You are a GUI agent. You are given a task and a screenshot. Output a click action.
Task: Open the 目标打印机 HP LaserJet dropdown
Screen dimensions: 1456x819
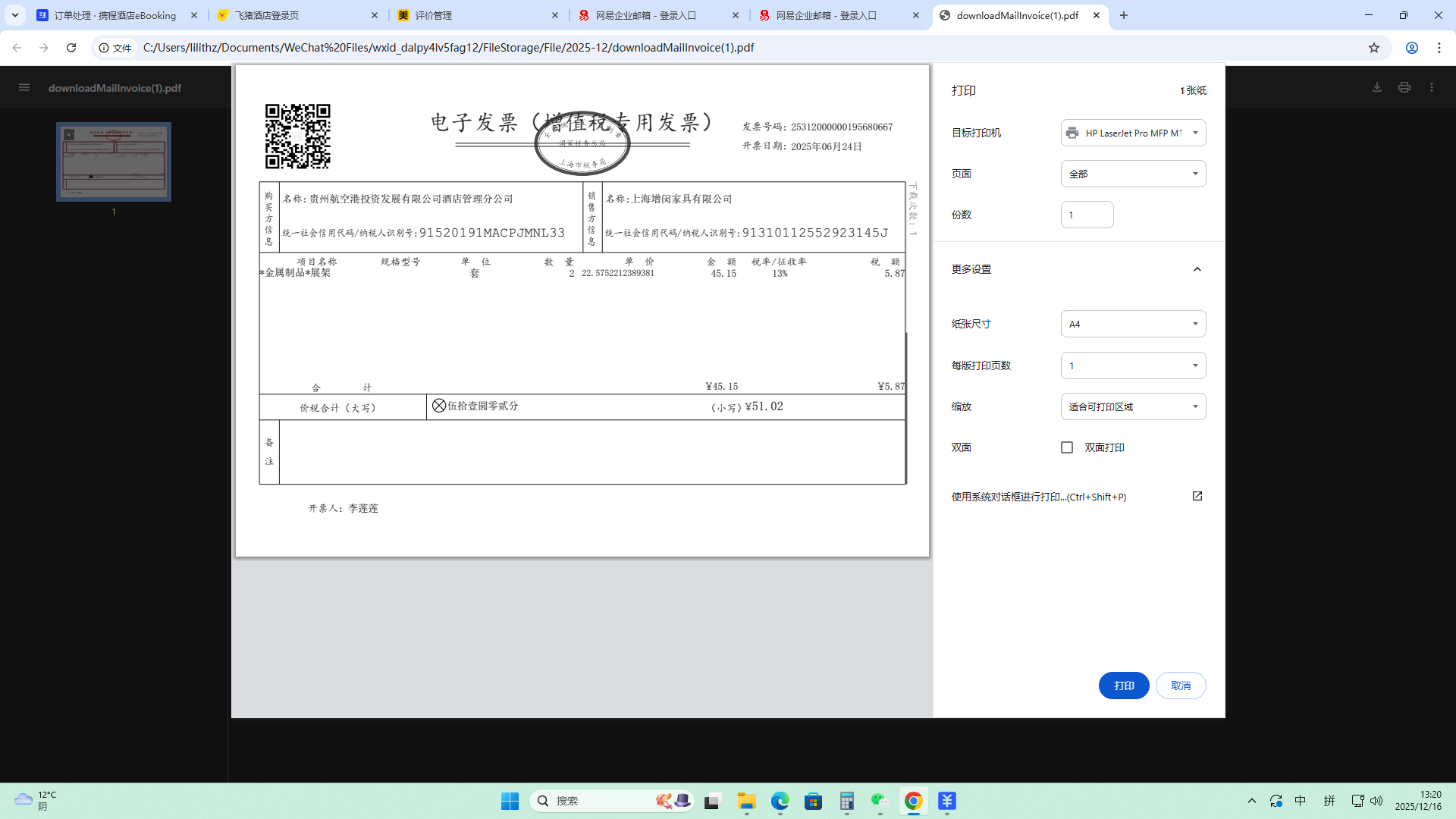1133,133
